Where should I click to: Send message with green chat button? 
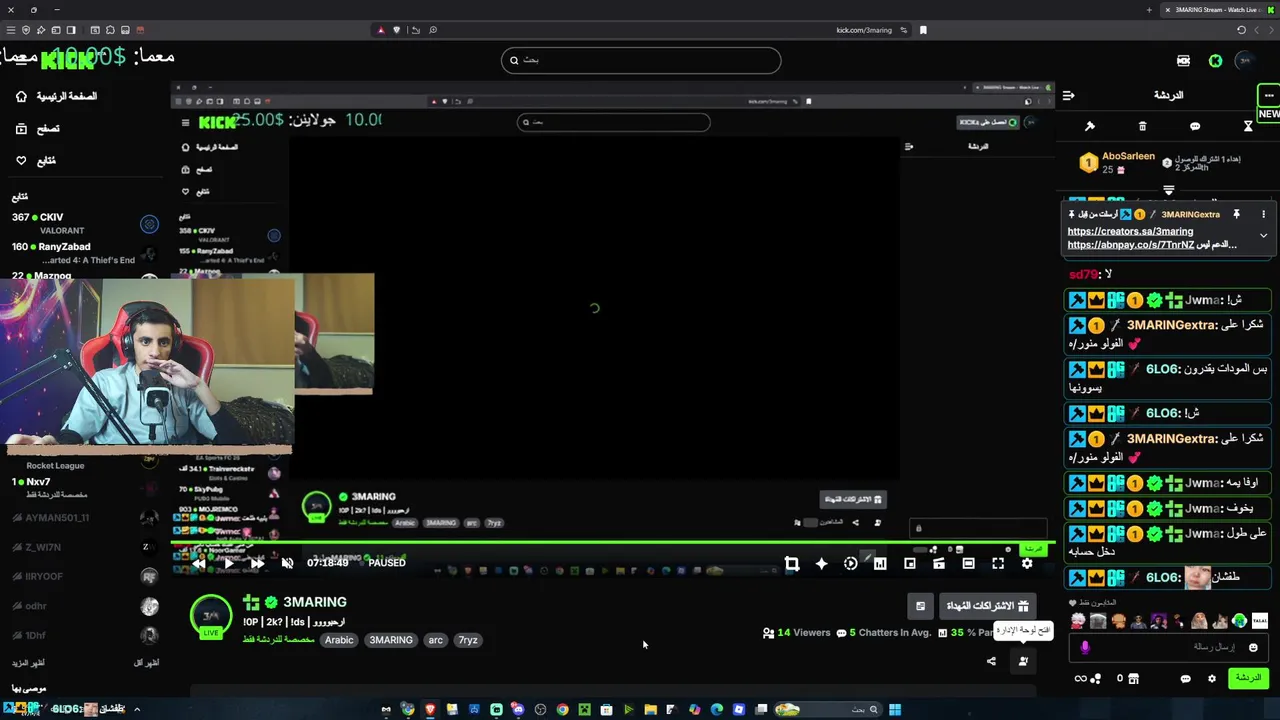coord(1248,678)
